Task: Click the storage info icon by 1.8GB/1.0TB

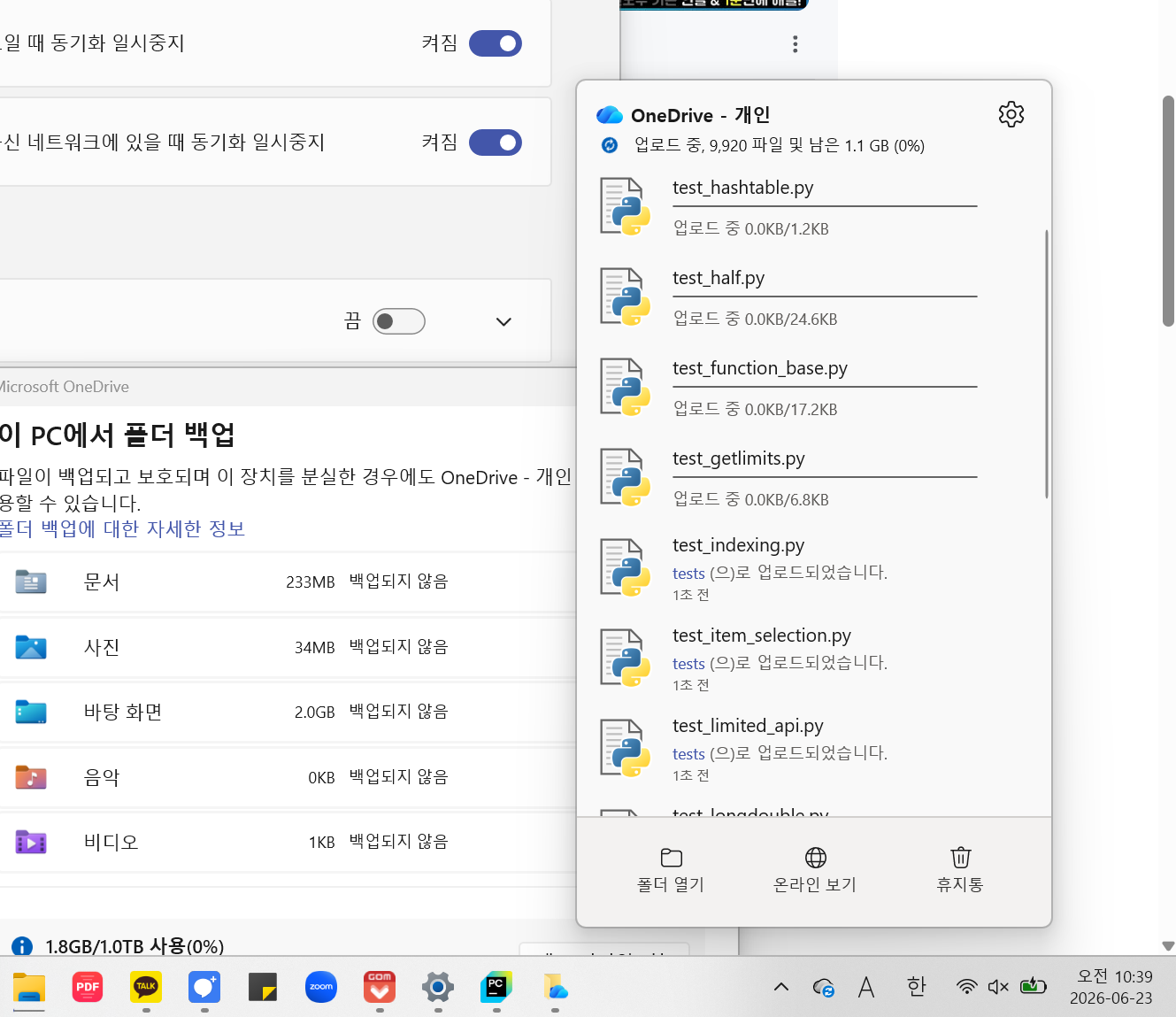Action: pos(22,946)
